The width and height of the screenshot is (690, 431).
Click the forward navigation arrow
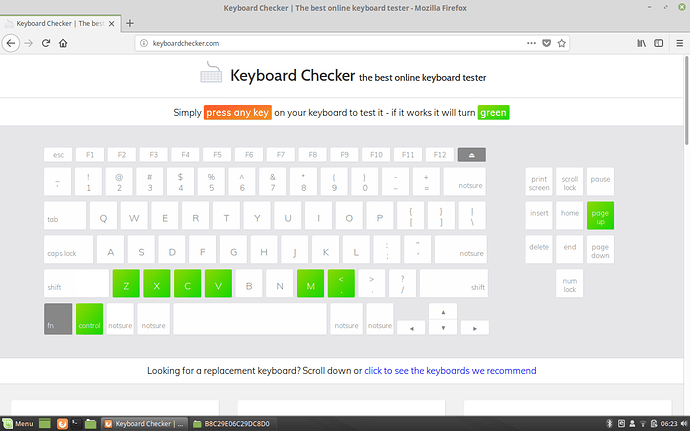pyautogui.click(x=29, y=43)
